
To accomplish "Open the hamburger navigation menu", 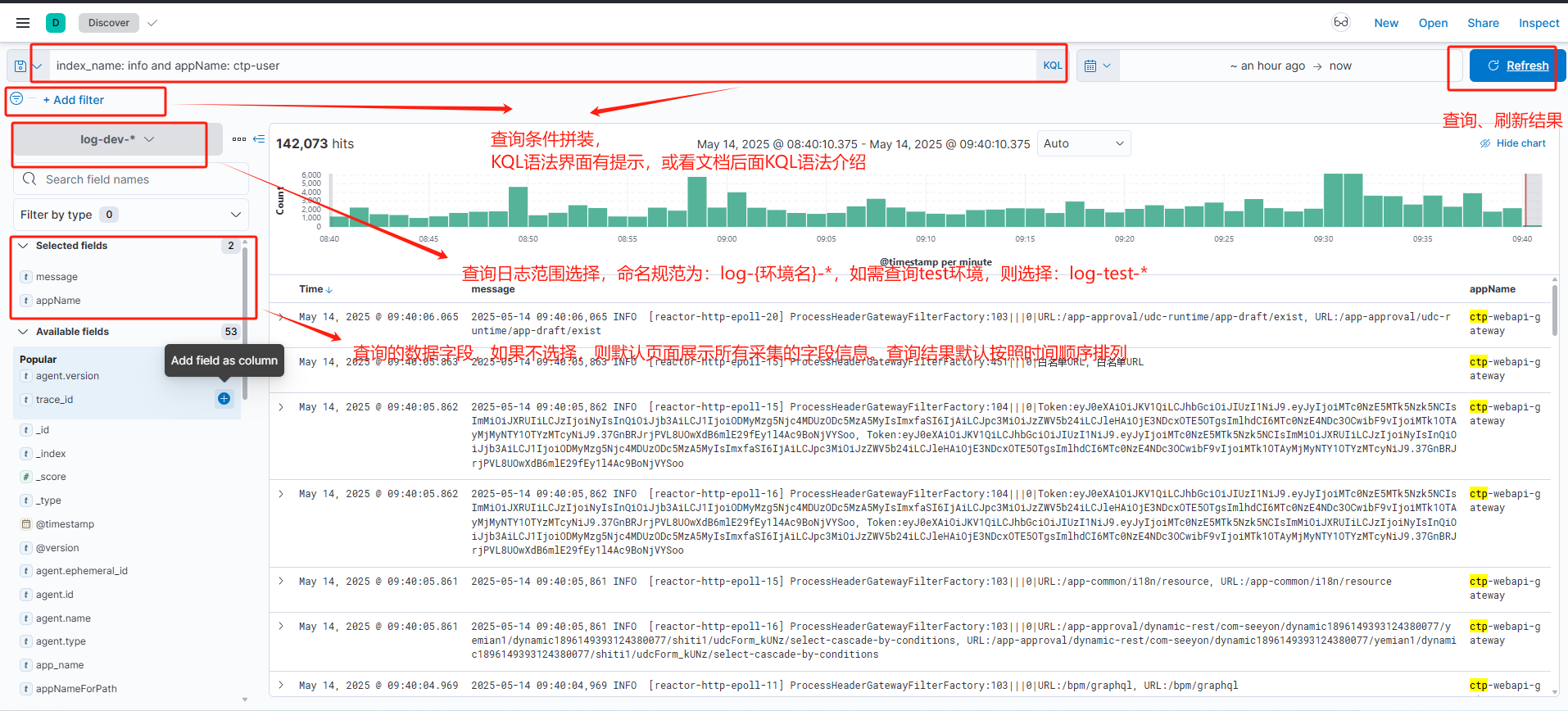I will coord(23,23).
